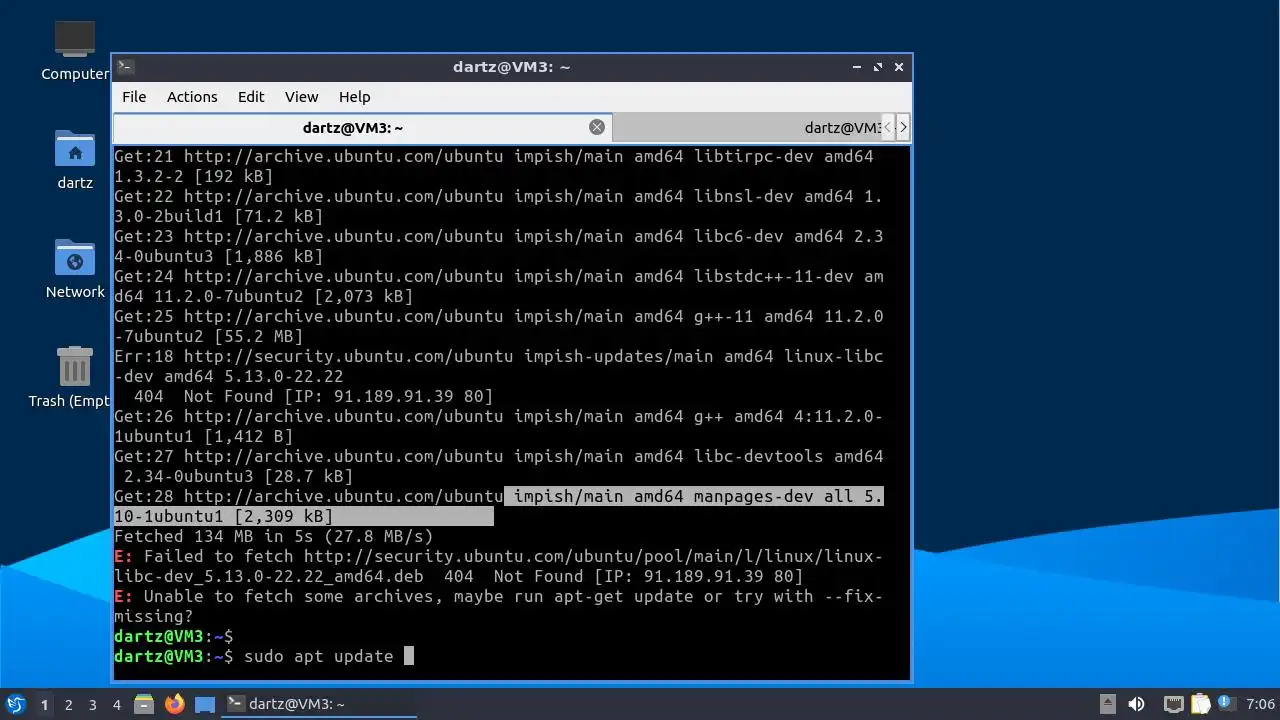This screenshot has height=720, width=1280.
Task: Select the first dartz@VM3 tab
Action: [362, 127]
